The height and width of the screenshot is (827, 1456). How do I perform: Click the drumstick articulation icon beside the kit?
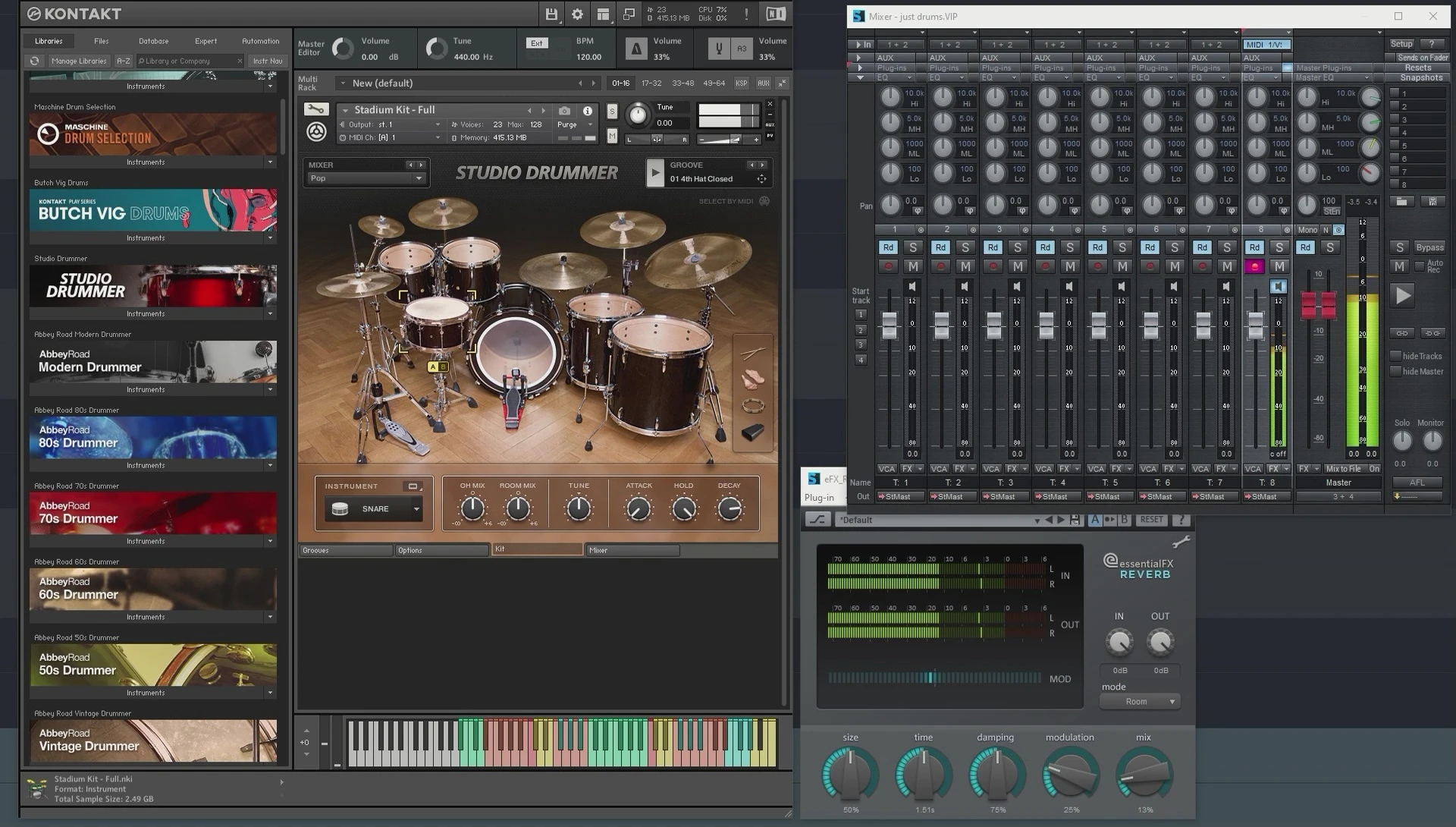[x=752, y=353]
